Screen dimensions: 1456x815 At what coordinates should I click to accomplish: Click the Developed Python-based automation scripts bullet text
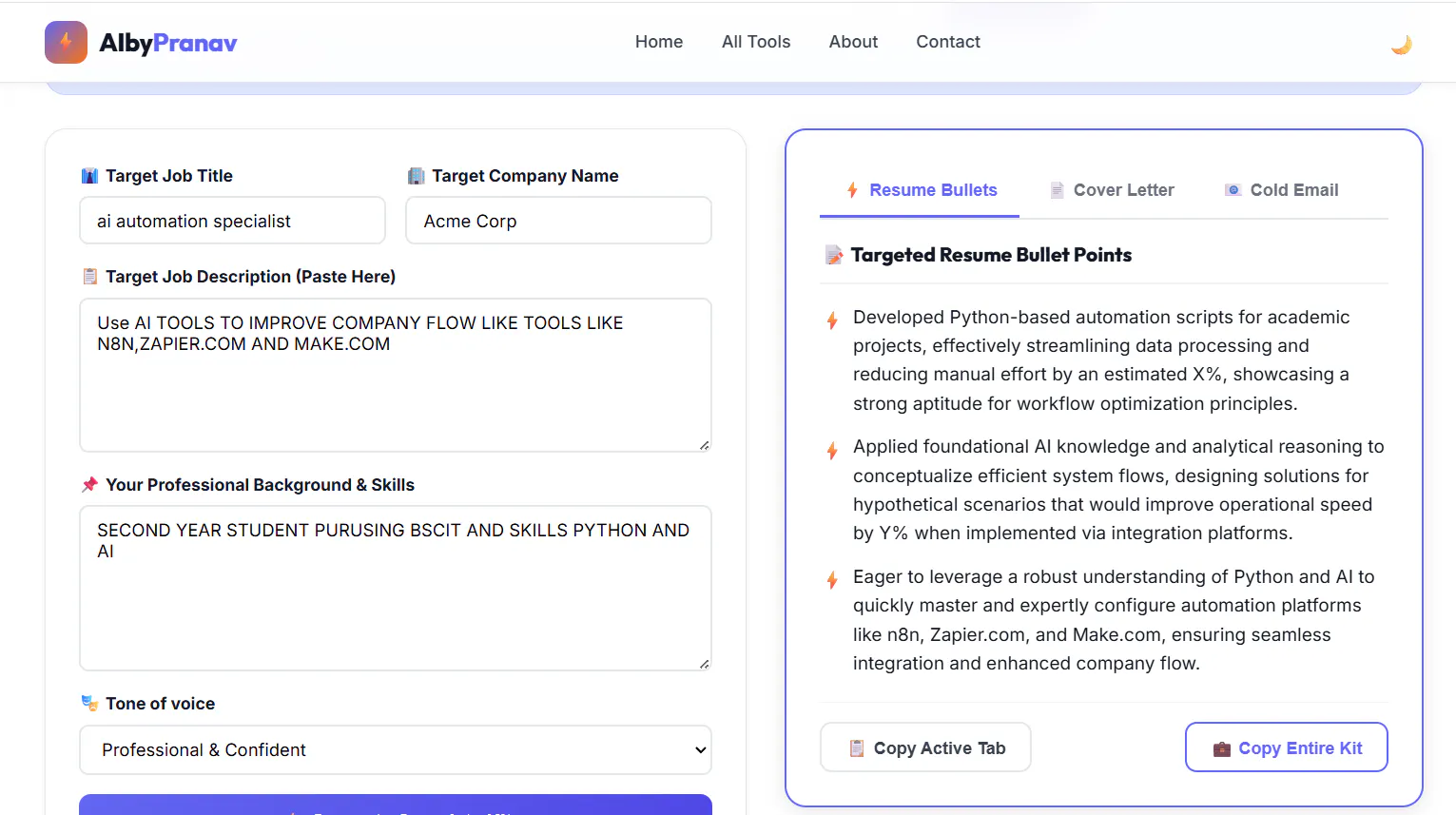pos(1101,360)
